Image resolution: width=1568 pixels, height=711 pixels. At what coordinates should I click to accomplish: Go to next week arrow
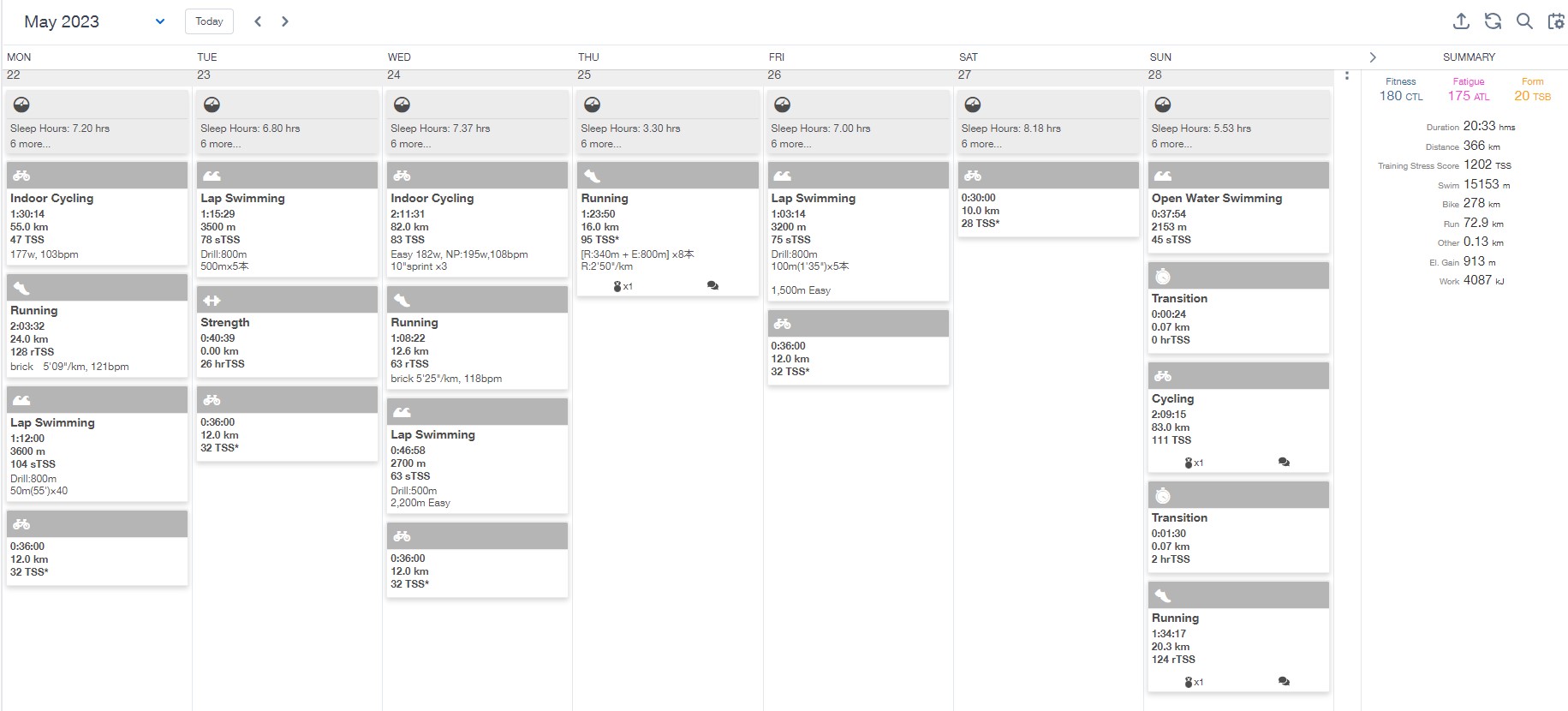tap(285, 21)
